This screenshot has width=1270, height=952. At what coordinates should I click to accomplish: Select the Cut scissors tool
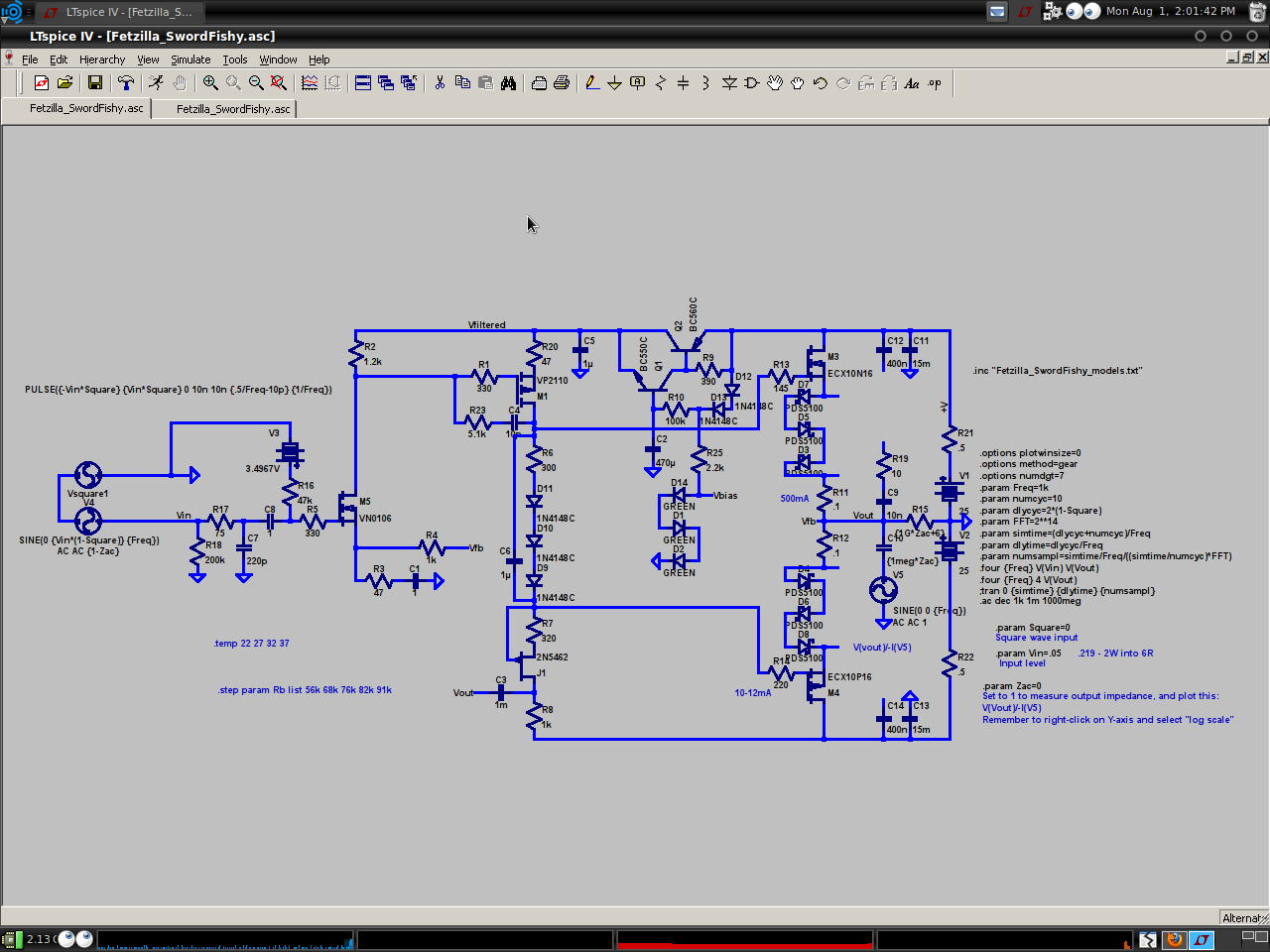tap(439, 83)
